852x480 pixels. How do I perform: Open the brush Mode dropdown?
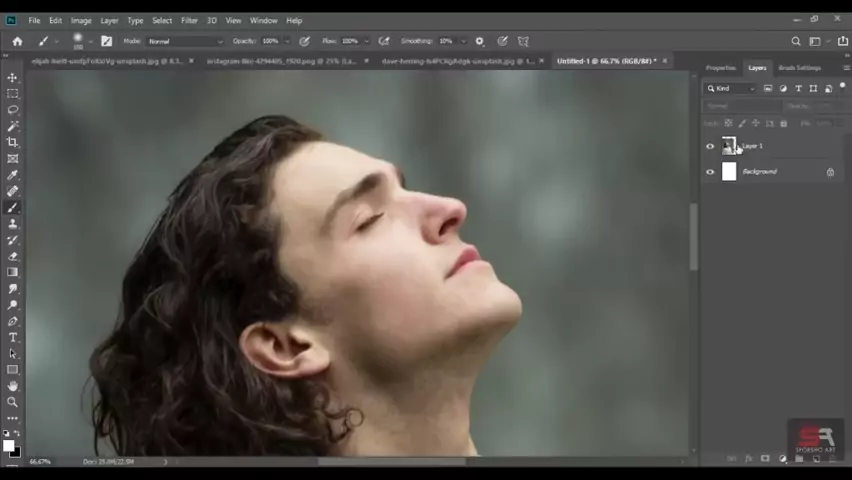185,41
